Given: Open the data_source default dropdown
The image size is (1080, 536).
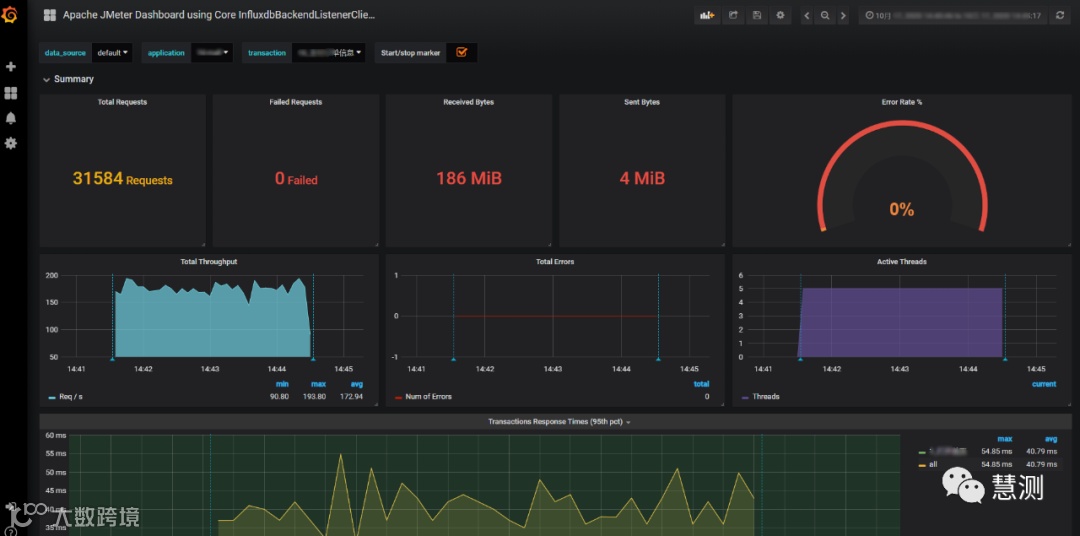Looking at the screenshot, I should (x=113, y=53).
